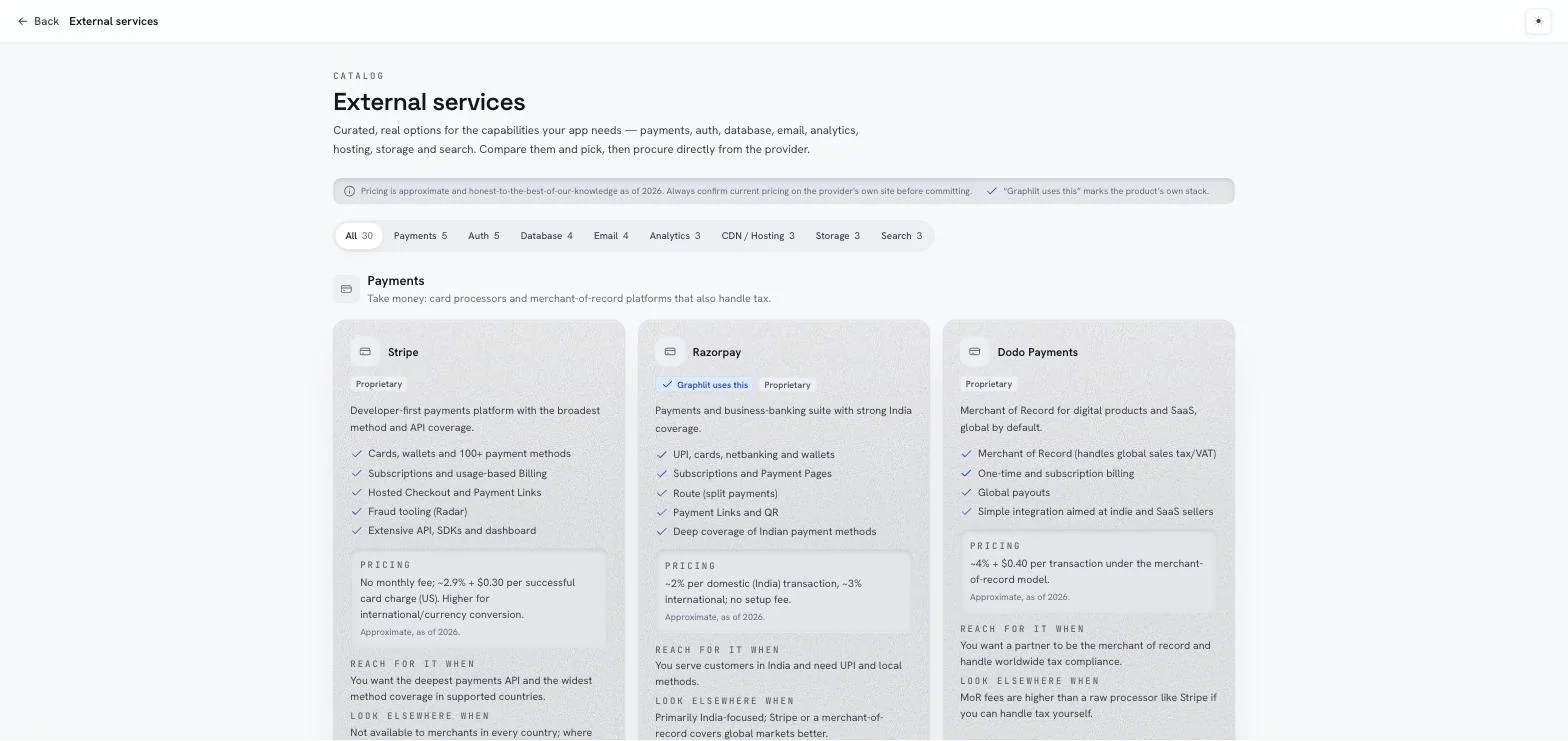This screenshot has height=741, width=1568.
Task: Click 'Extensive API, SDKs and dashboard' feature text
Action: click(452, 531)
